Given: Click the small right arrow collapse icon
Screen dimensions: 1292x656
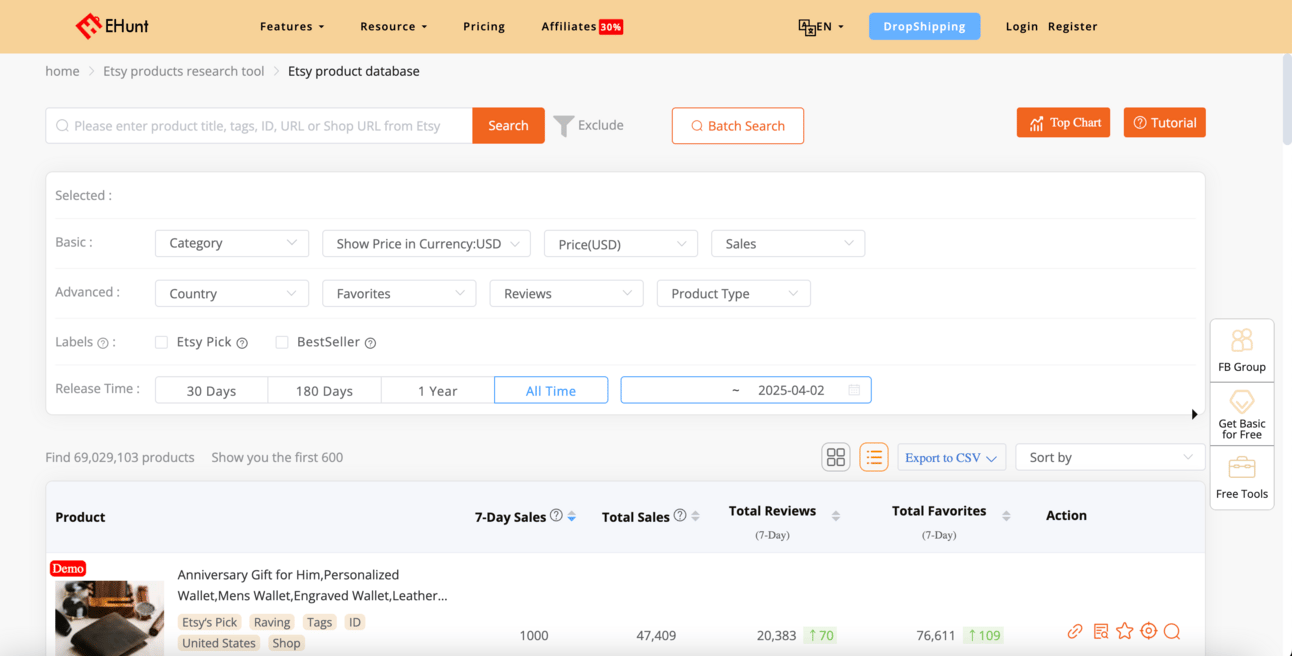Looking at the screenshot, I should 1194,414.
